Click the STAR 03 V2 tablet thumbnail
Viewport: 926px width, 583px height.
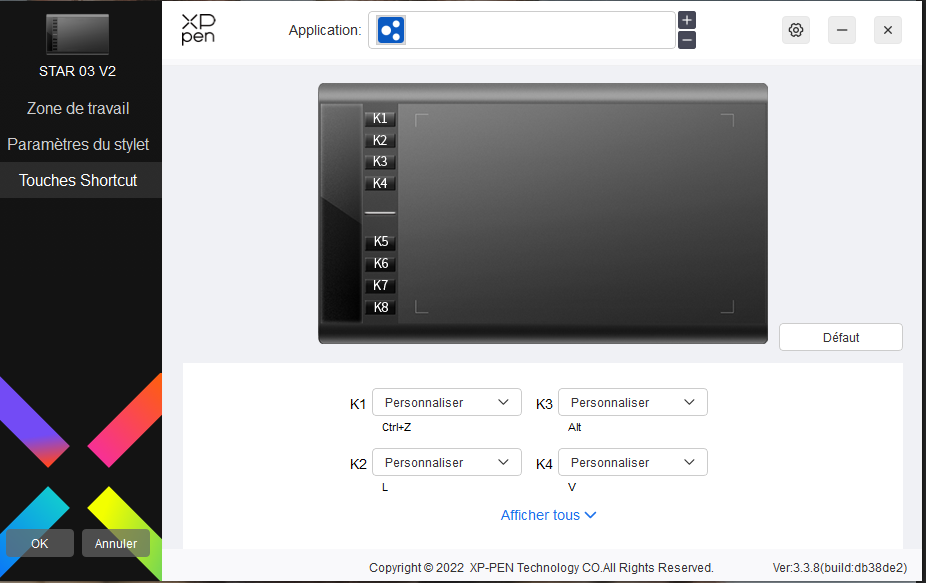click(78, 35)
